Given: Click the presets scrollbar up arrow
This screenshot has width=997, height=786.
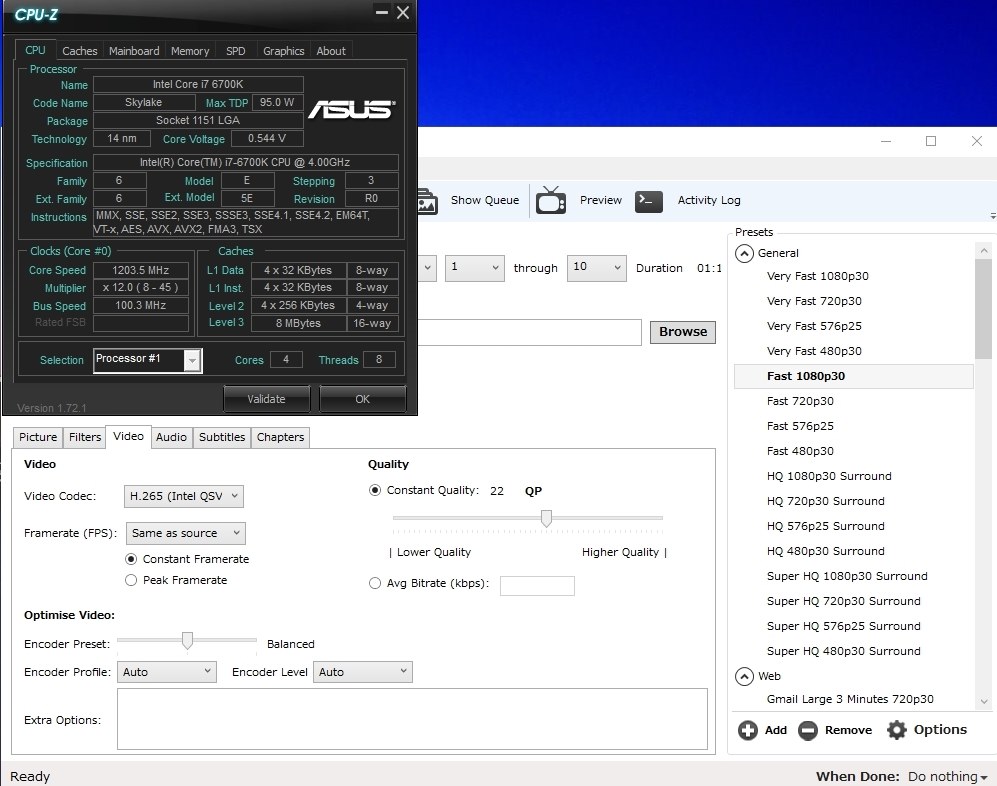Looking at the screenshot, I should pos(984,251).
